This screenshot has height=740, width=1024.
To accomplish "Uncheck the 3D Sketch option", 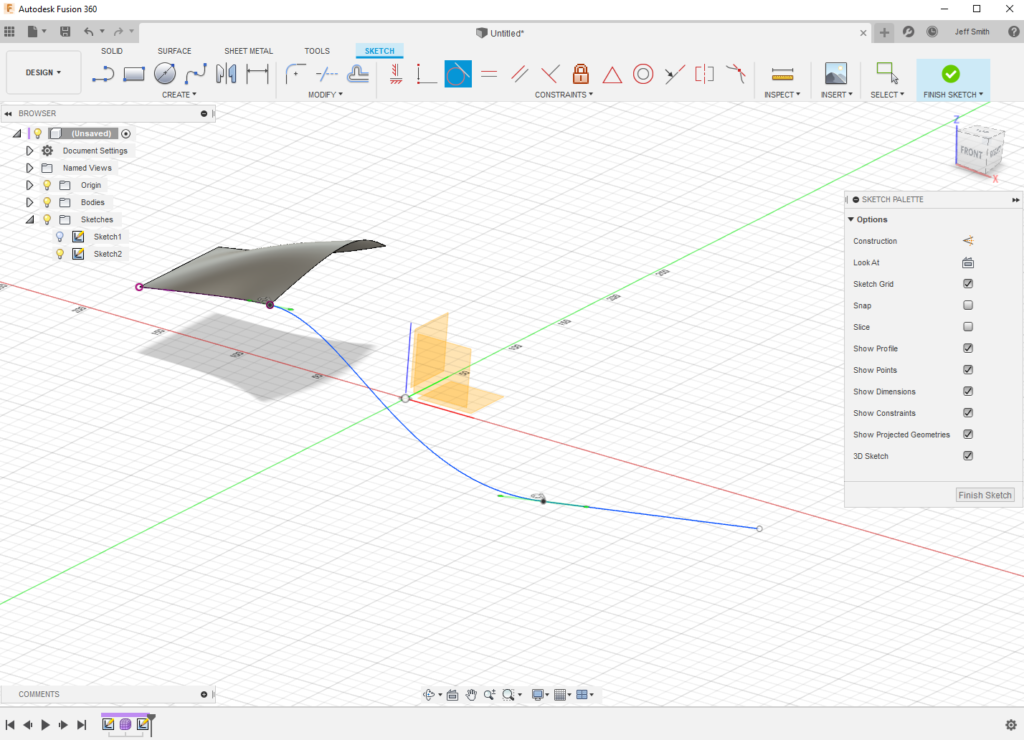I will click(x=968, y=456).
